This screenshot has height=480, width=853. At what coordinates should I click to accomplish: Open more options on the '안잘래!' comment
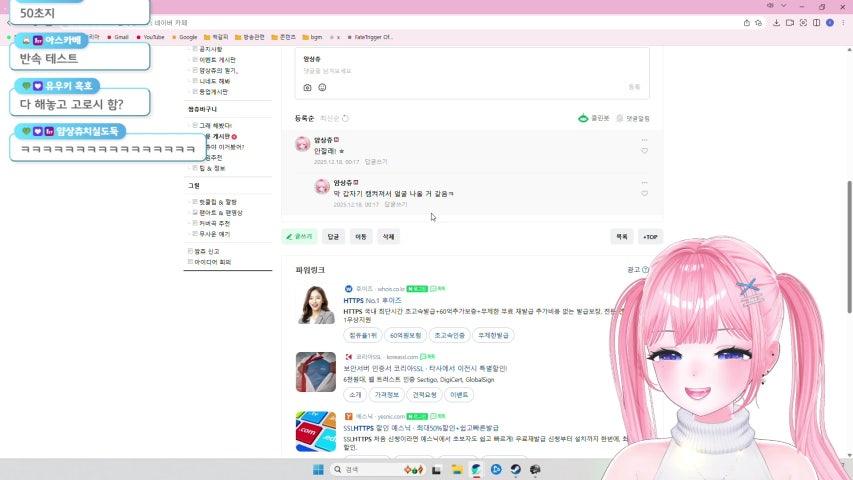point(644,140)
